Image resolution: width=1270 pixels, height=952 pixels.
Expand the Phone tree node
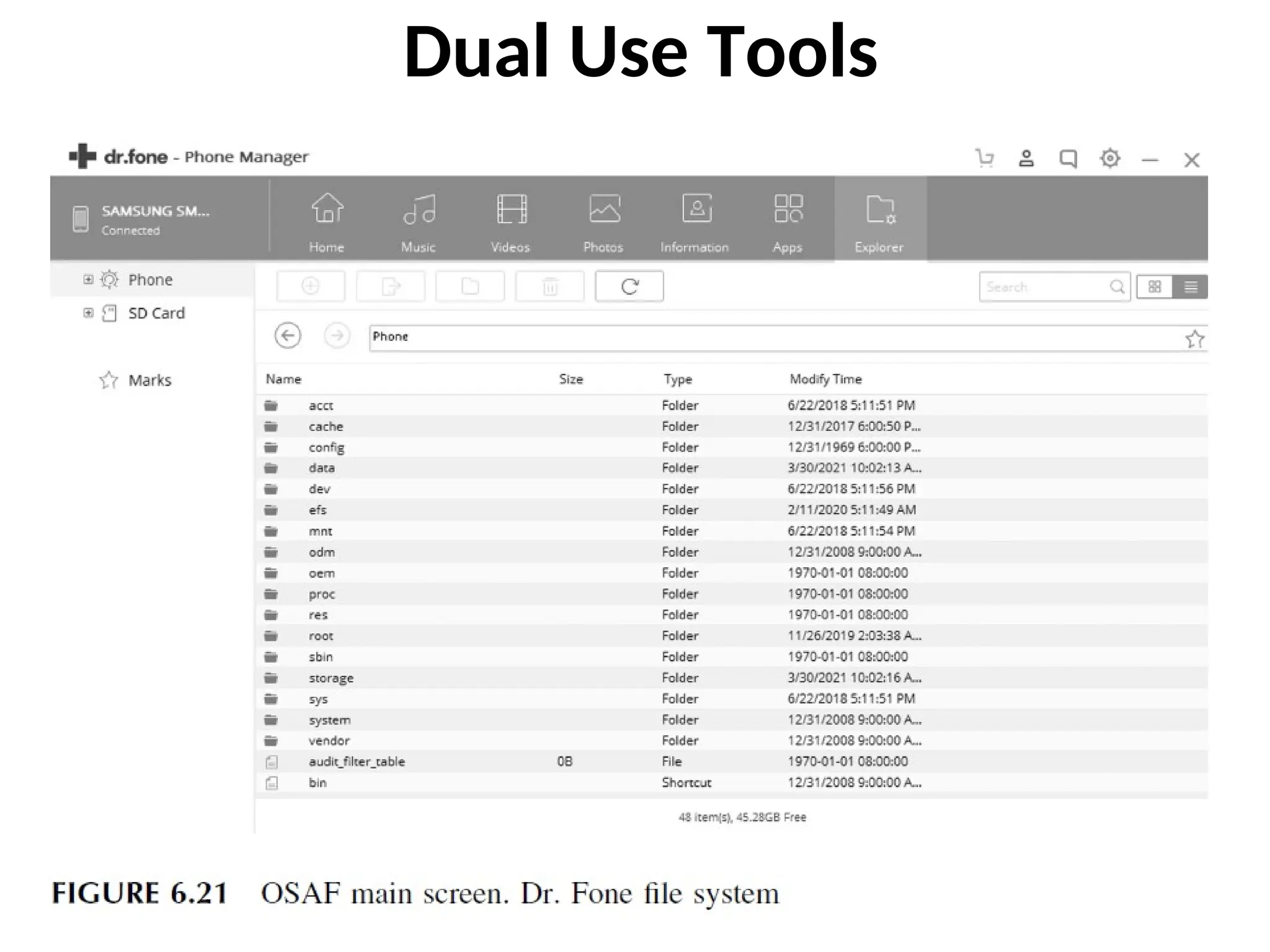point(88,280)
